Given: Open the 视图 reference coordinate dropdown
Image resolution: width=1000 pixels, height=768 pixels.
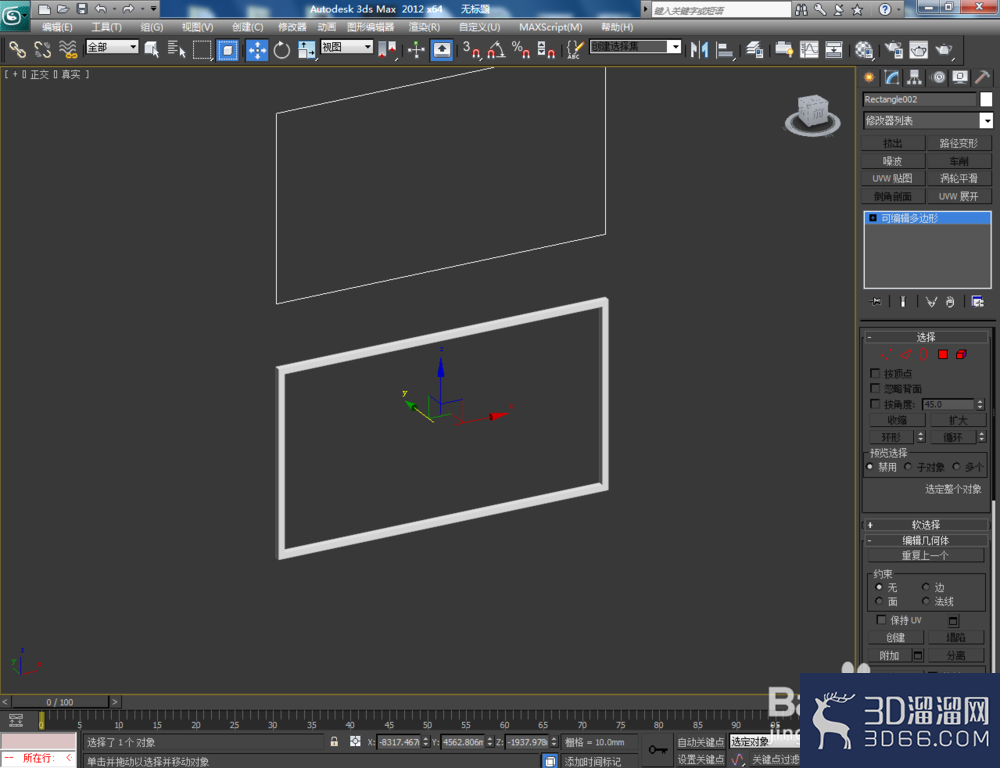Looking at the screenshot, I should tap(367, 47).
